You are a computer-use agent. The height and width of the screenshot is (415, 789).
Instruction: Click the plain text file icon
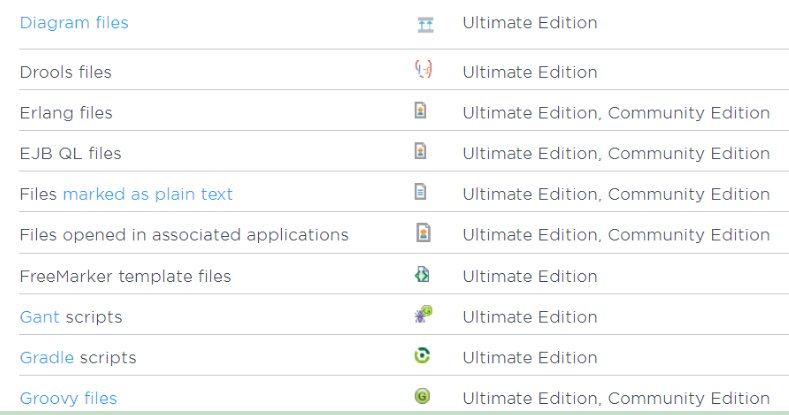(x=421, y=191)
